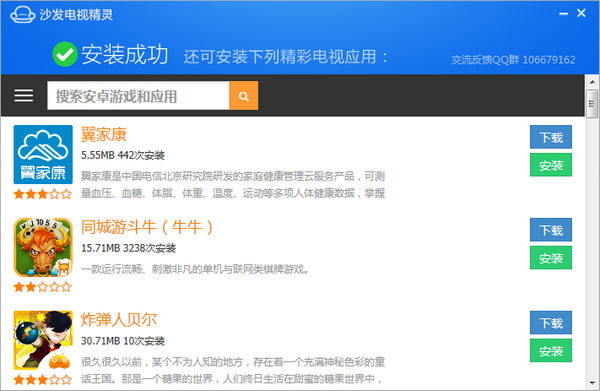Screen dimensions: 600x391
Task: Click the star rating under 炸弹人贝尔
Action: (x=43, y=380)
